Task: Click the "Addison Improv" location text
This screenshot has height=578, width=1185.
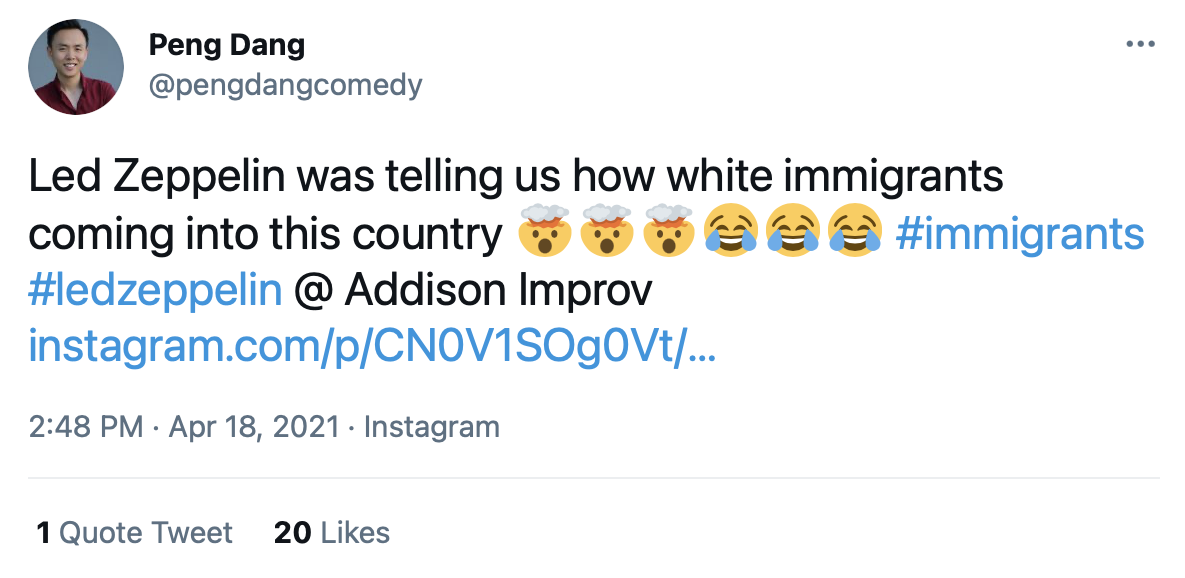Action: tap(498, 291)
